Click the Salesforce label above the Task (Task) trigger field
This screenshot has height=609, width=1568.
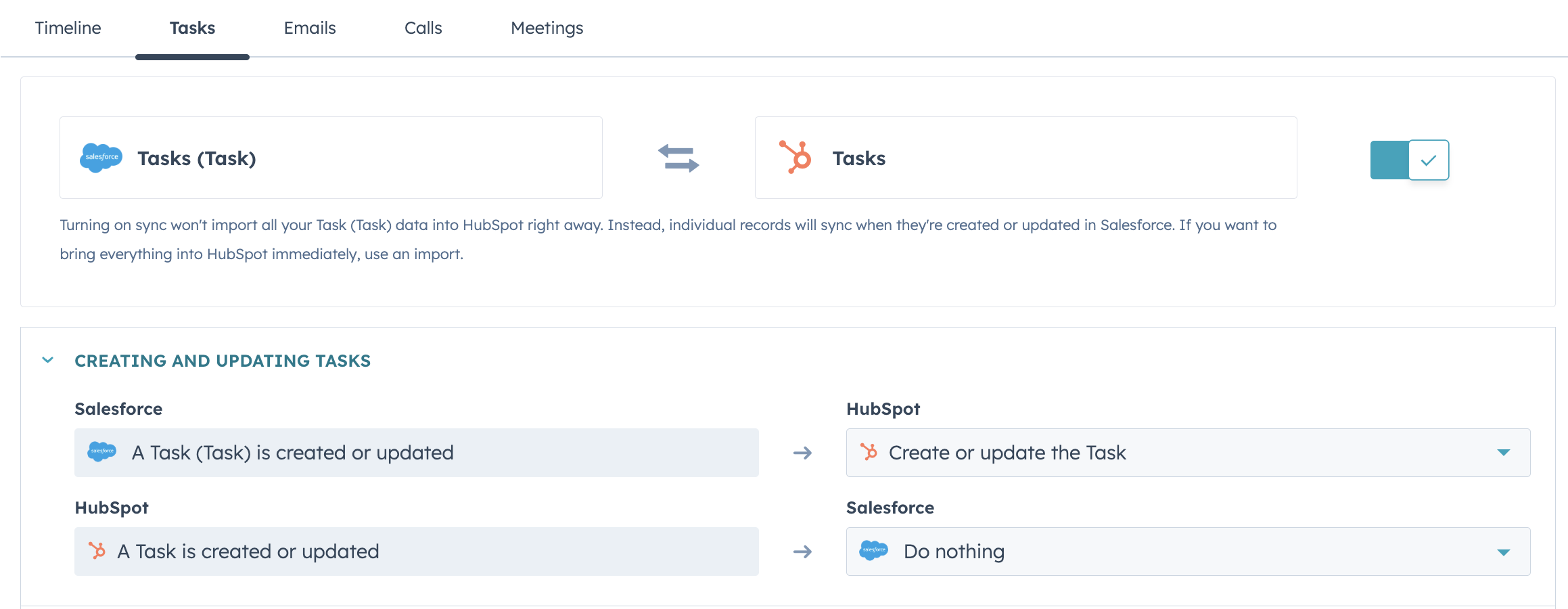[x=118, y=409]
